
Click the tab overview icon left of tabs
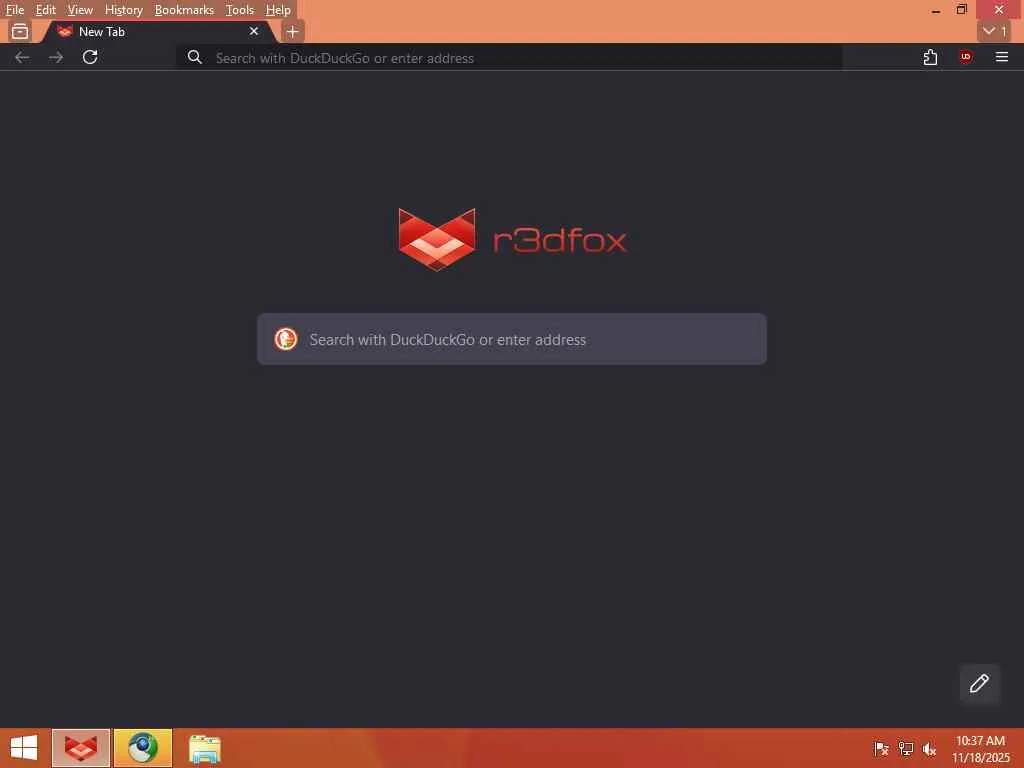click(x=20, y=31)
